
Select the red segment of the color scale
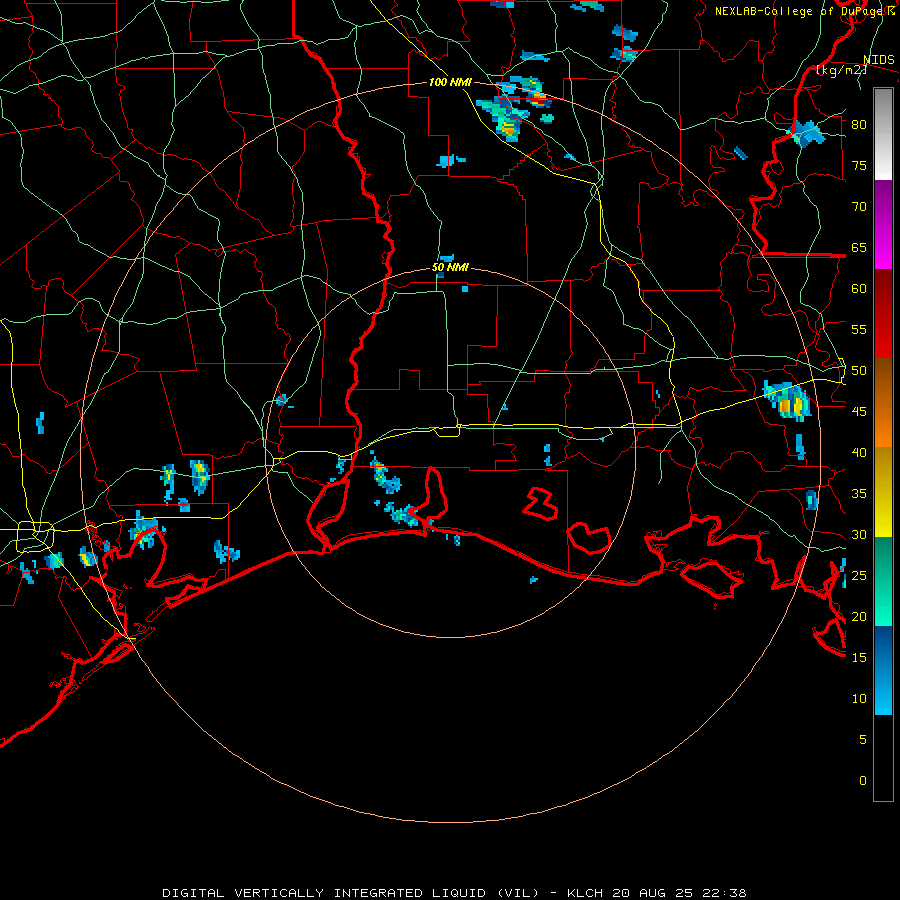click(883, 314)
